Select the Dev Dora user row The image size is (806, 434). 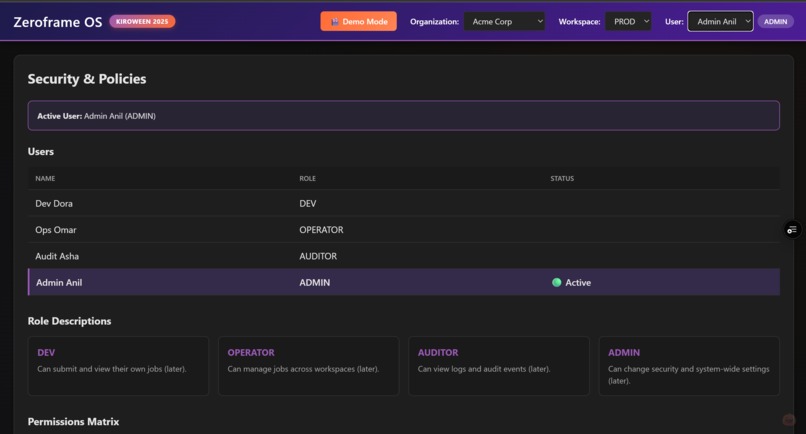coord(404,203)
